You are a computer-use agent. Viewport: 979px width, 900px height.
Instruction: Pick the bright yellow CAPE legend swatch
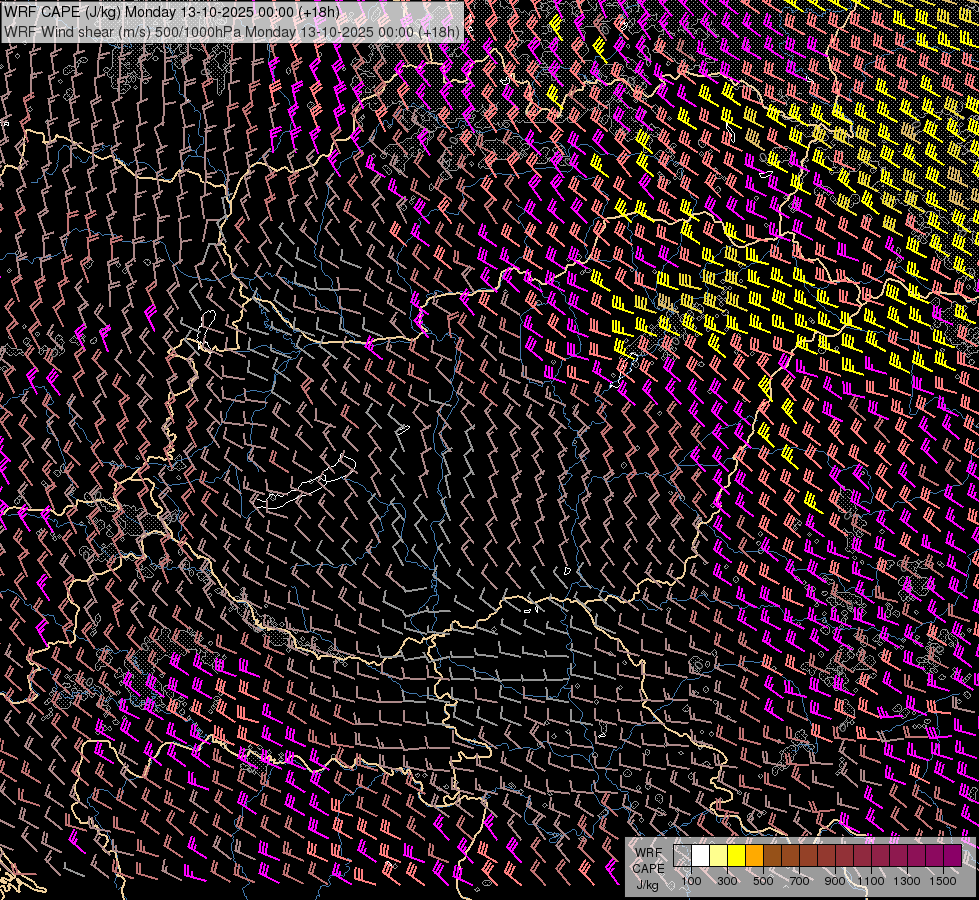(736, 856)
